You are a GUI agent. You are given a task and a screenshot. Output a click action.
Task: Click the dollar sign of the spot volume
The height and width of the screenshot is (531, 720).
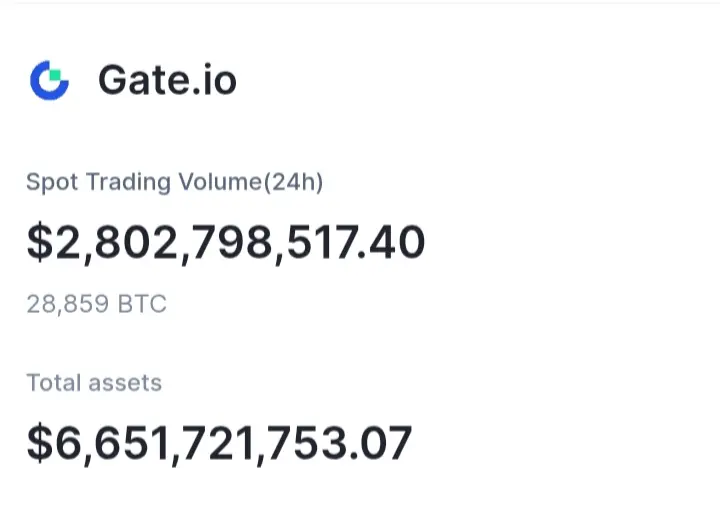click(x=38, y=243)
